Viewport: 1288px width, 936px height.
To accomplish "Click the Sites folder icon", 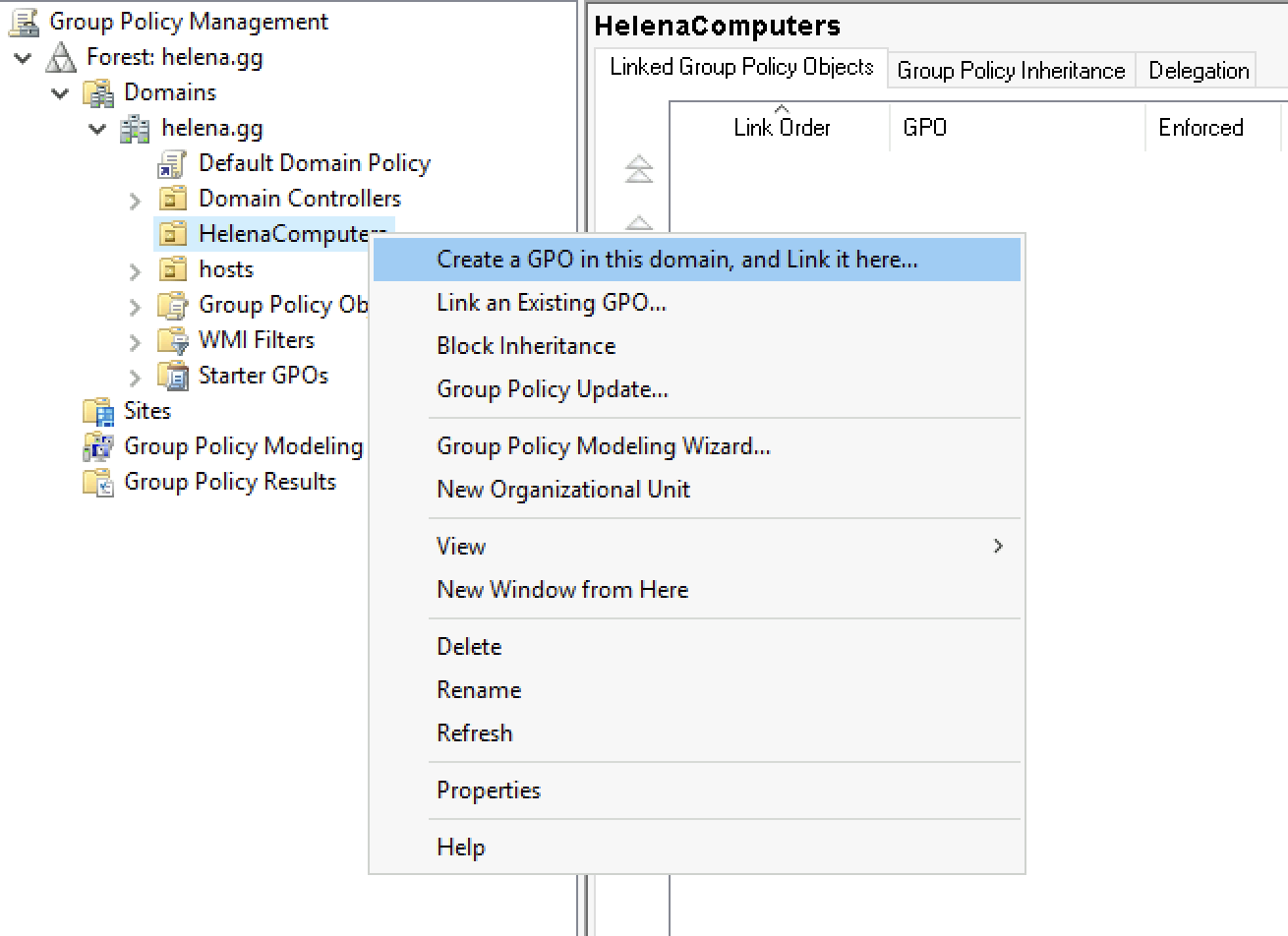I will click(x=98, y=412).
